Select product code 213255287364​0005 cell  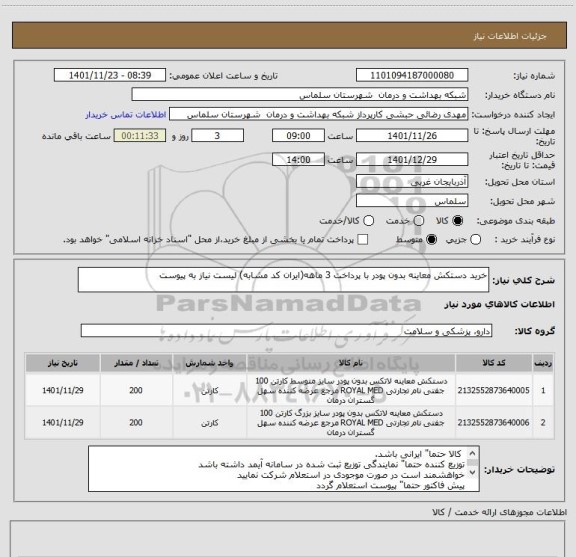[x=494, y=390]
